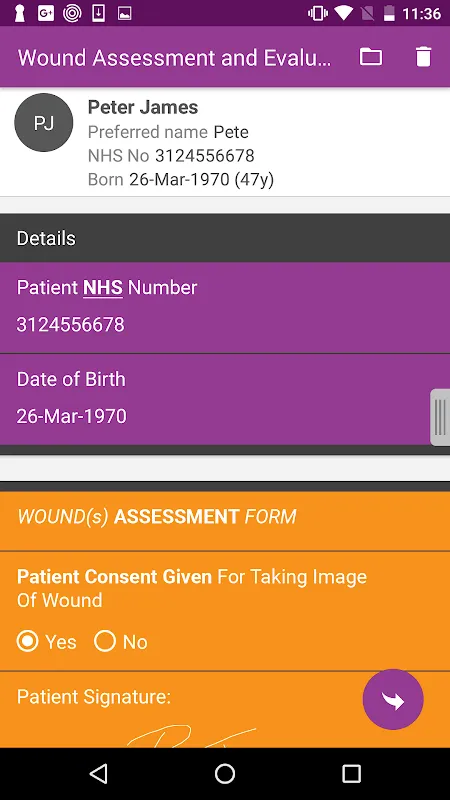Tap the download notification icon
Viewport: 450px width, 800px height.
tap(98, 13)
